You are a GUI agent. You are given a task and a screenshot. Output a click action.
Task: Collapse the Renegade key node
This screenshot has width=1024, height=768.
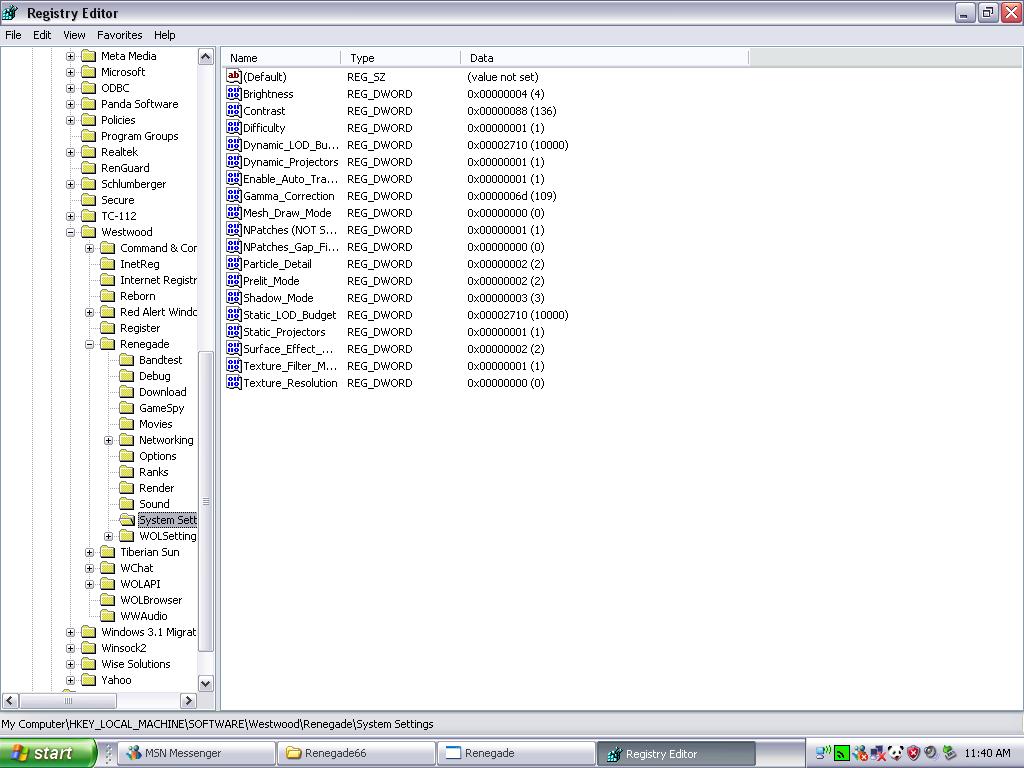coord(90,344)
